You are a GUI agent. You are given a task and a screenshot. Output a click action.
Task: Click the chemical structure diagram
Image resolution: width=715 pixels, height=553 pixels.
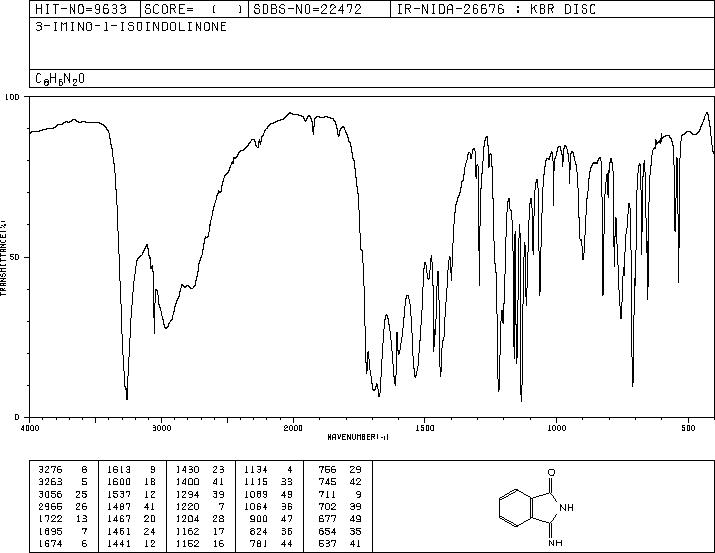point(537,507)
